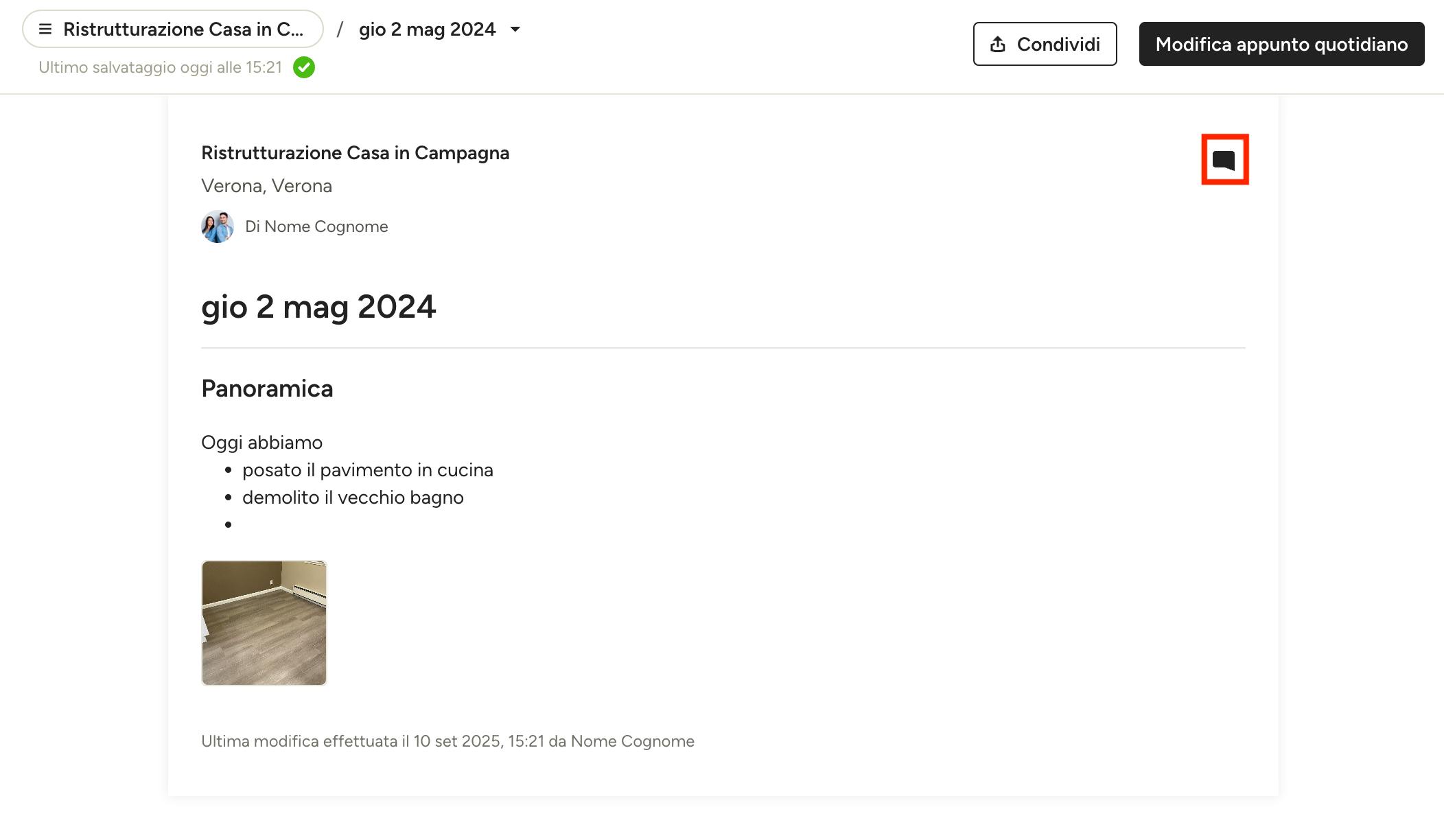The width and height of the screenshot is (1444, 840).
Task: Click the Ultima modifica effettuata footer text
Action: coord(447,741)
